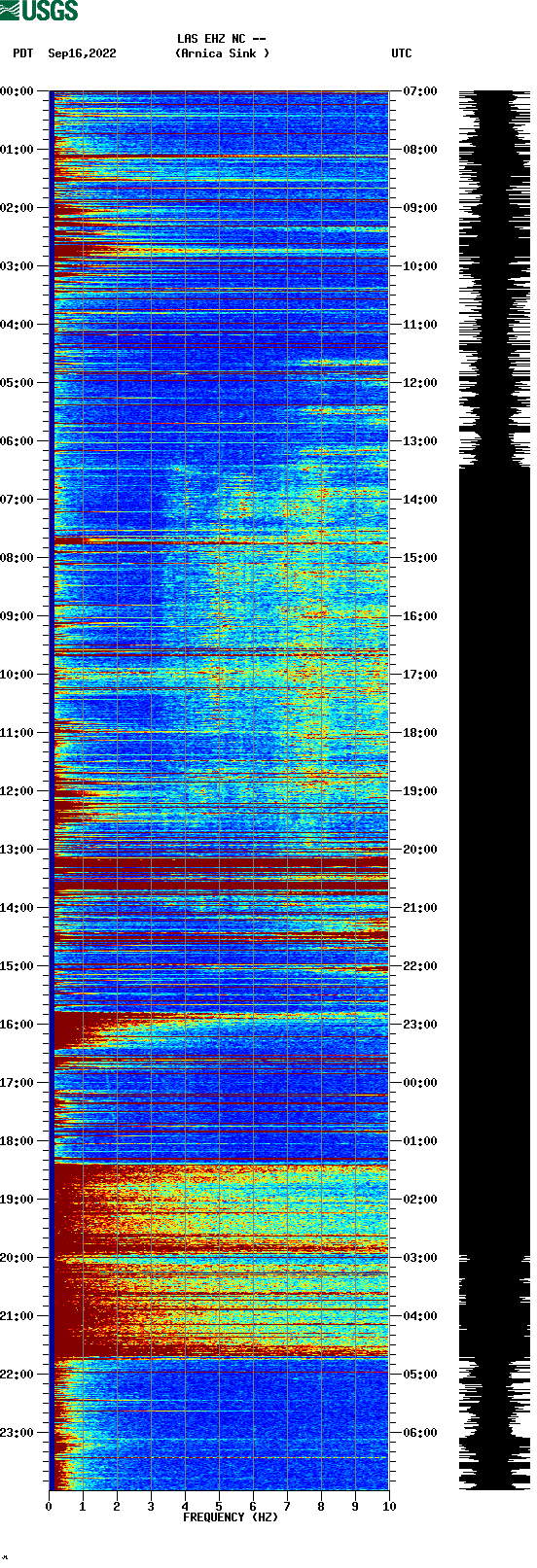Click the 10:00 PDT time label on the left axis
537x1568 pixels.
coord(17,675)
